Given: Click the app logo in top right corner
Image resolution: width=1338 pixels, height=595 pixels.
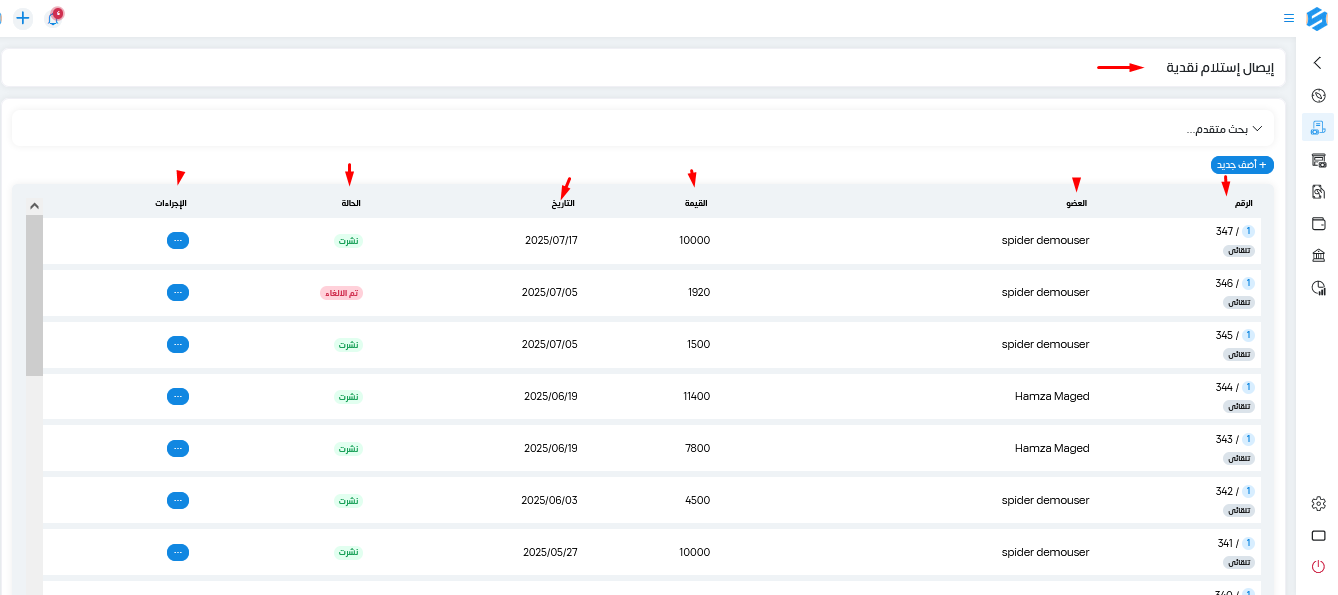Looking at the screenshot, I should pyautogui.click(x=1316, y=18).
